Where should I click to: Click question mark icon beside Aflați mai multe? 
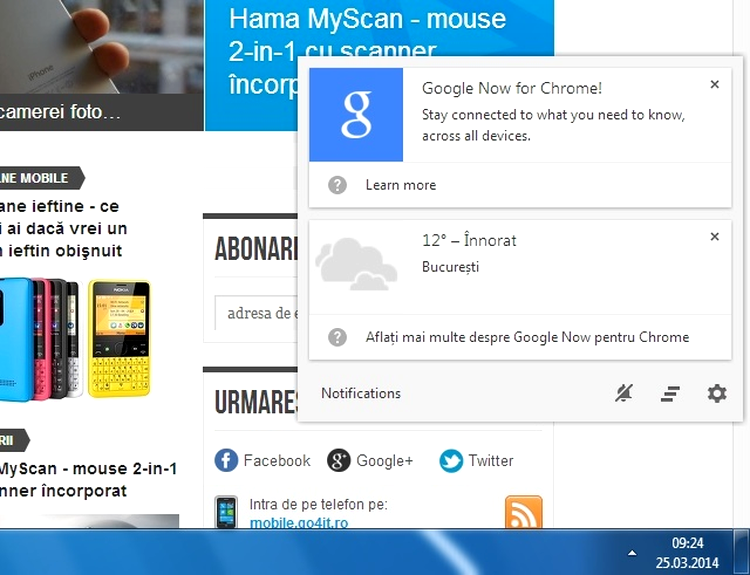coord(337,337)
